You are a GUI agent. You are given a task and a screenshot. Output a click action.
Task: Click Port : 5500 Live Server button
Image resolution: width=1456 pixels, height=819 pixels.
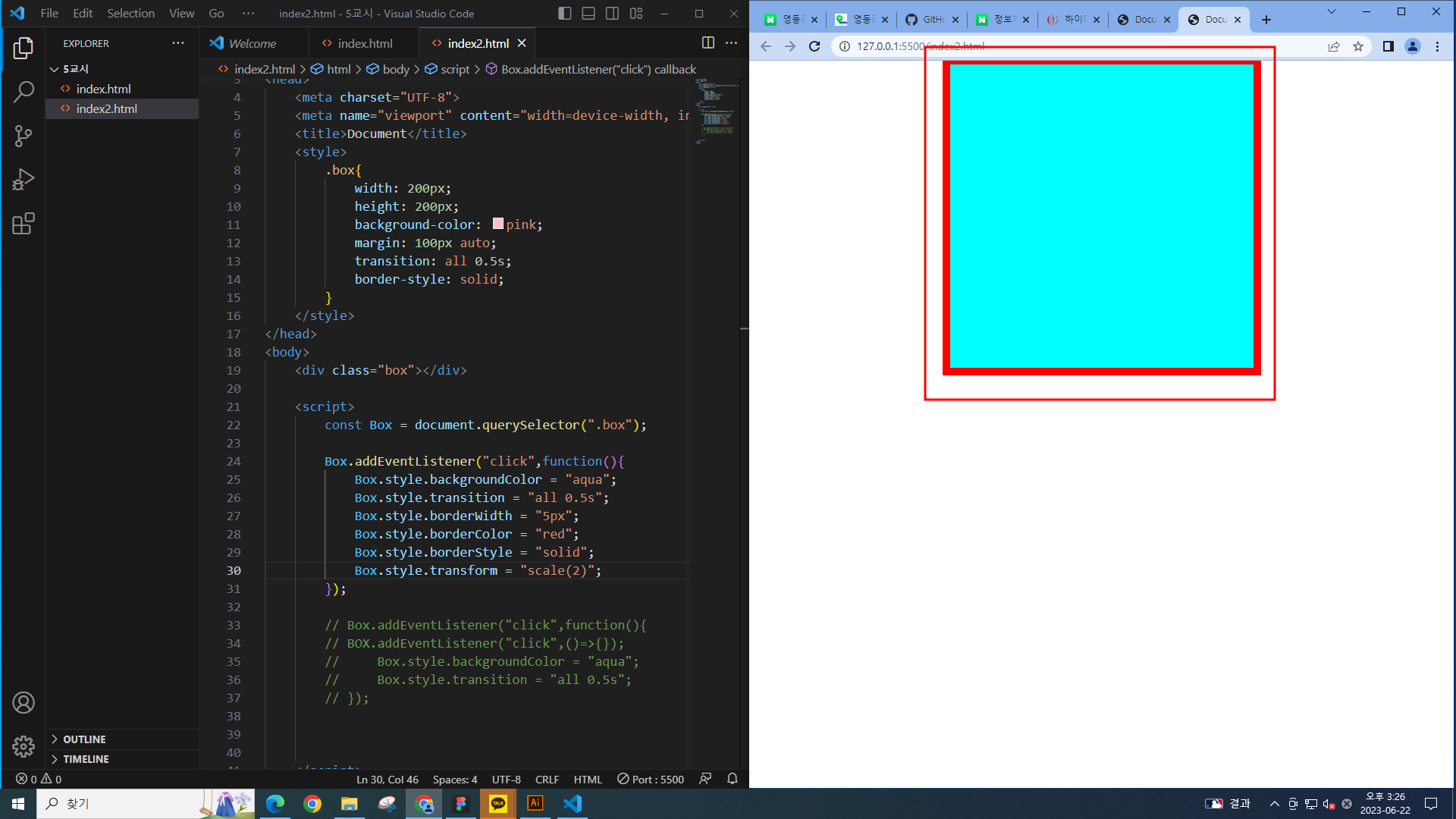pyautogui.click(x=651, y=779)
